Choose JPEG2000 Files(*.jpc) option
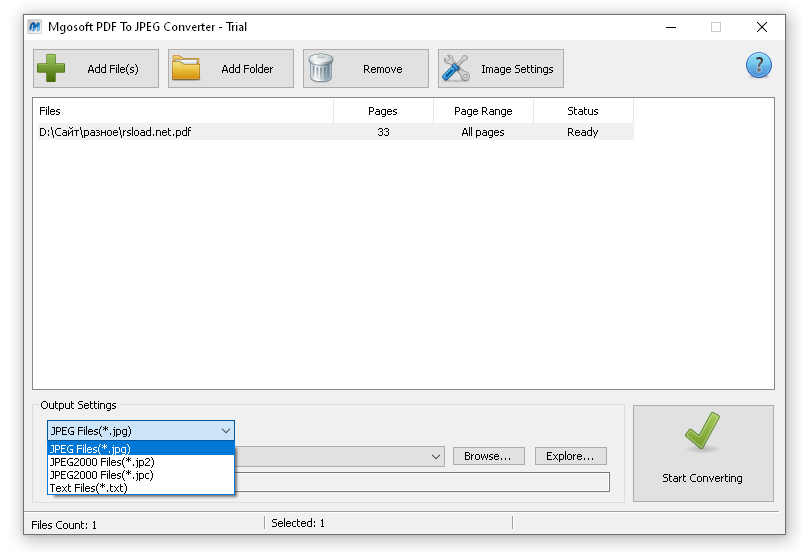The image size is (801, 552). [141, 475]
